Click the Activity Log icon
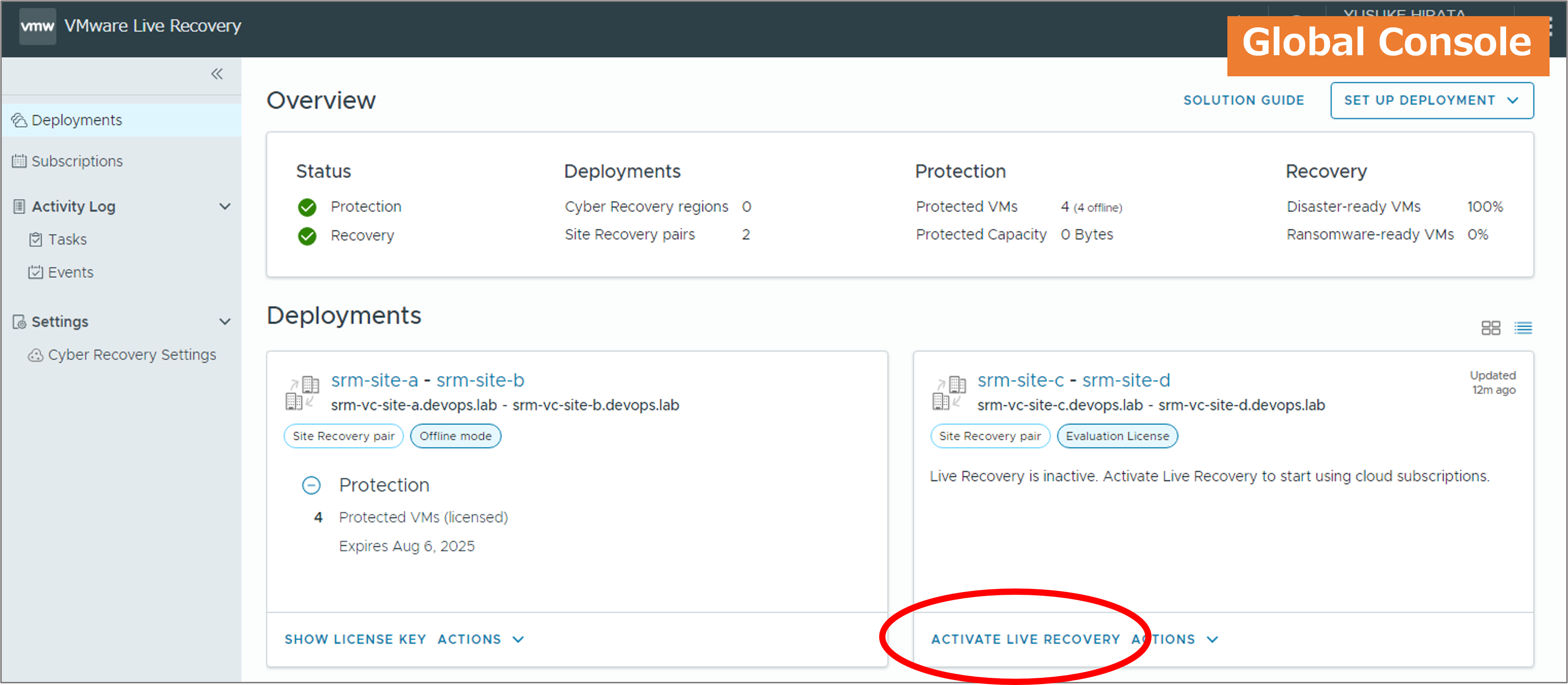 (19, 207)
